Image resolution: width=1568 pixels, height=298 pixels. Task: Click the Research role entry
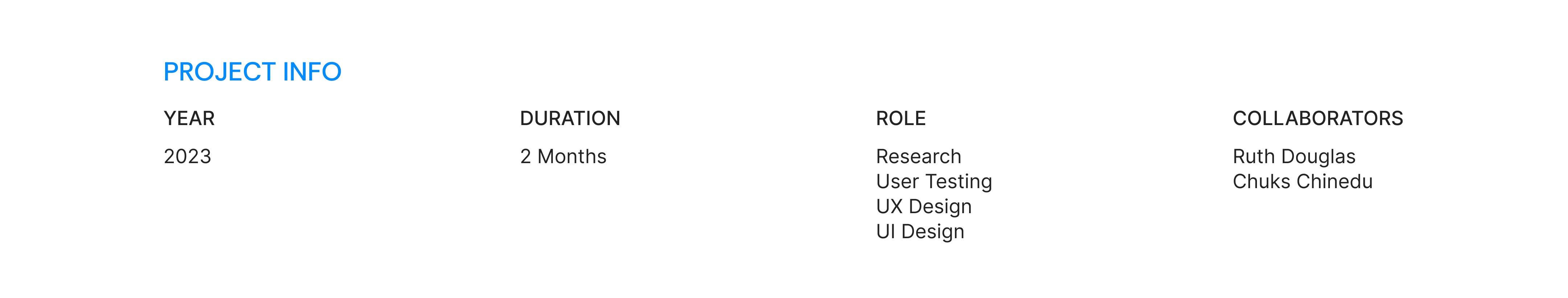(x=919, y=156)
